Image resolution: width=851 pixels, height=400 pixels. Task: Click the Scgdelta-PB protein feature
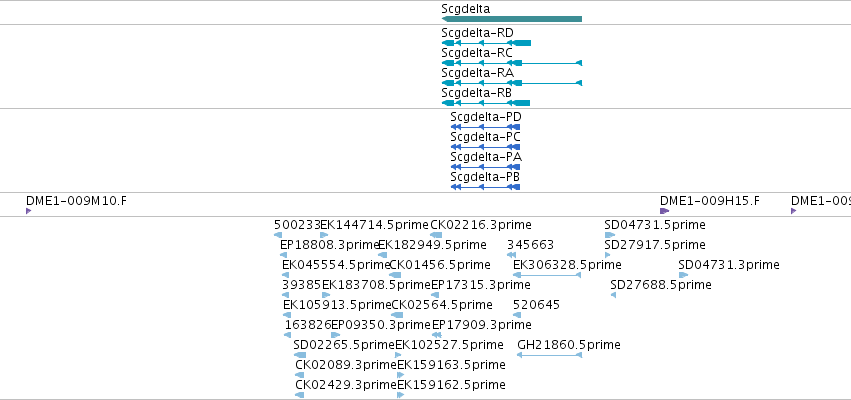tap(485, 187)
